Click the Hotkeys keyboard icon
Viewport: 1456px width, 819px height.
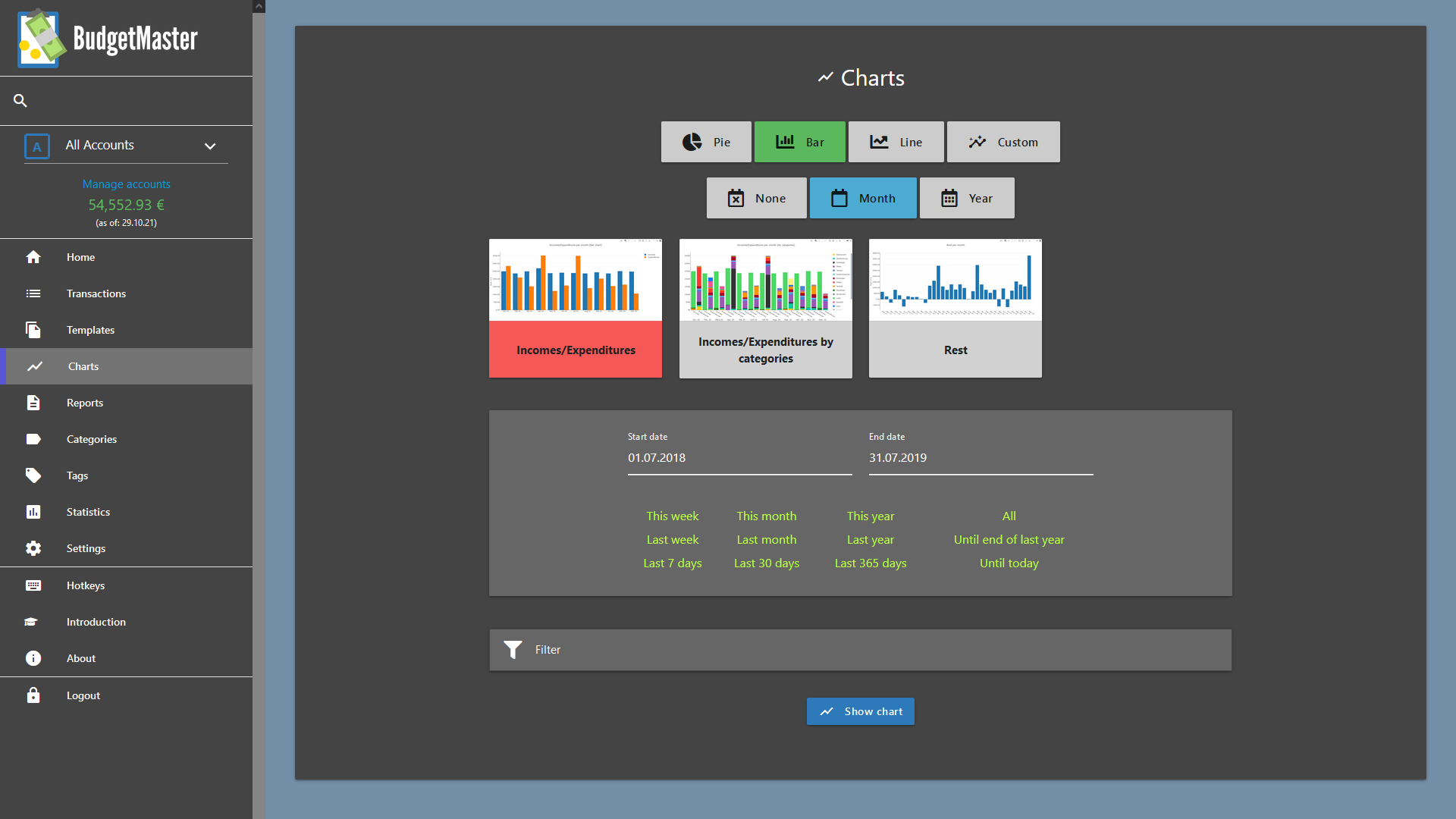pyautogui.click(x=33, y=585)
